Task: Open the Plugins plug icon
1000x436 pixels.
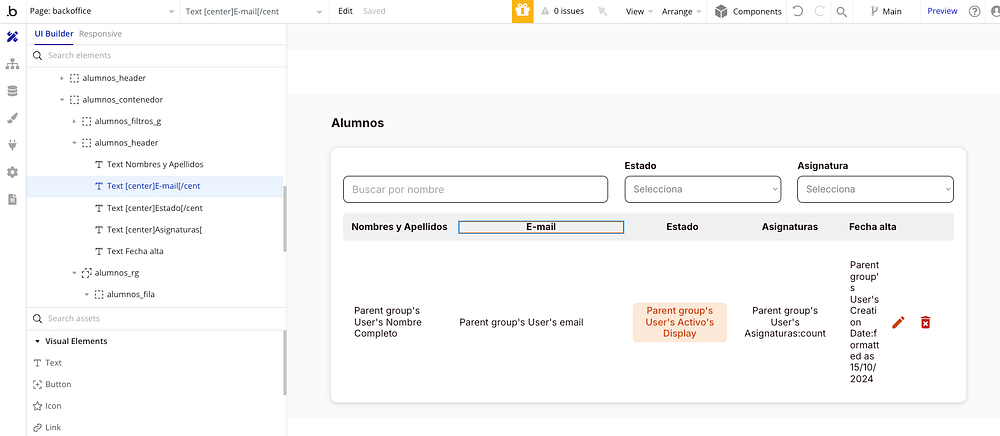Action: point(12,145)
